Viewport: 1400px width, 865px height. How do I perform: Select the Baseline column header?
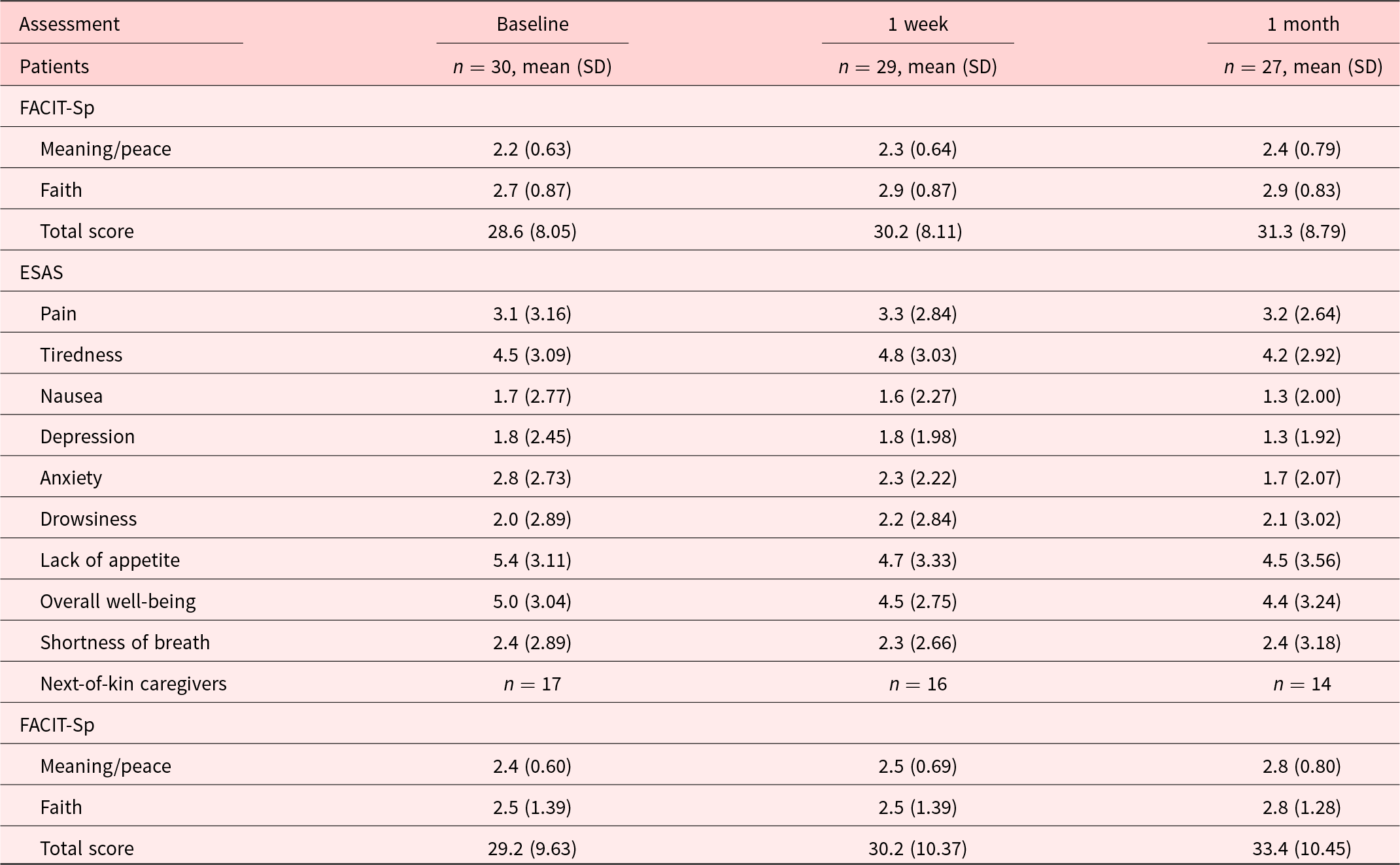click(532, 24)
